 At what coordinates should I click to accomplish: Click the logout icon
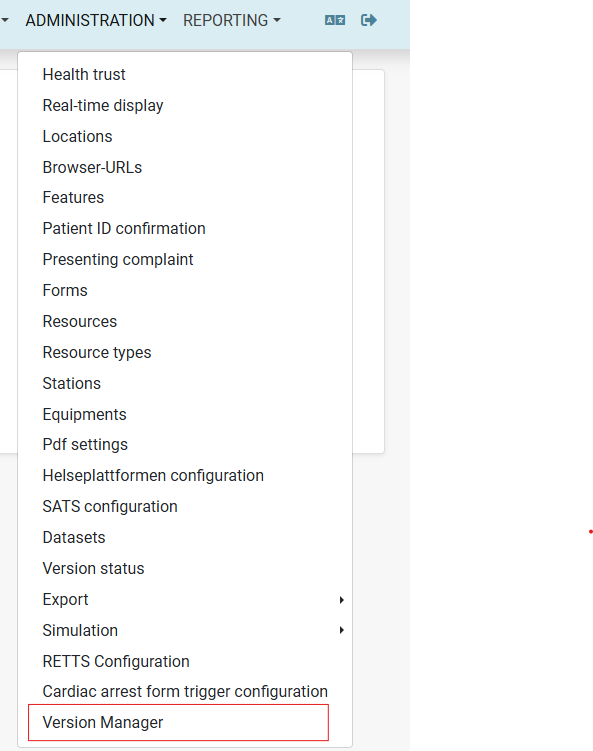(369, 20)
